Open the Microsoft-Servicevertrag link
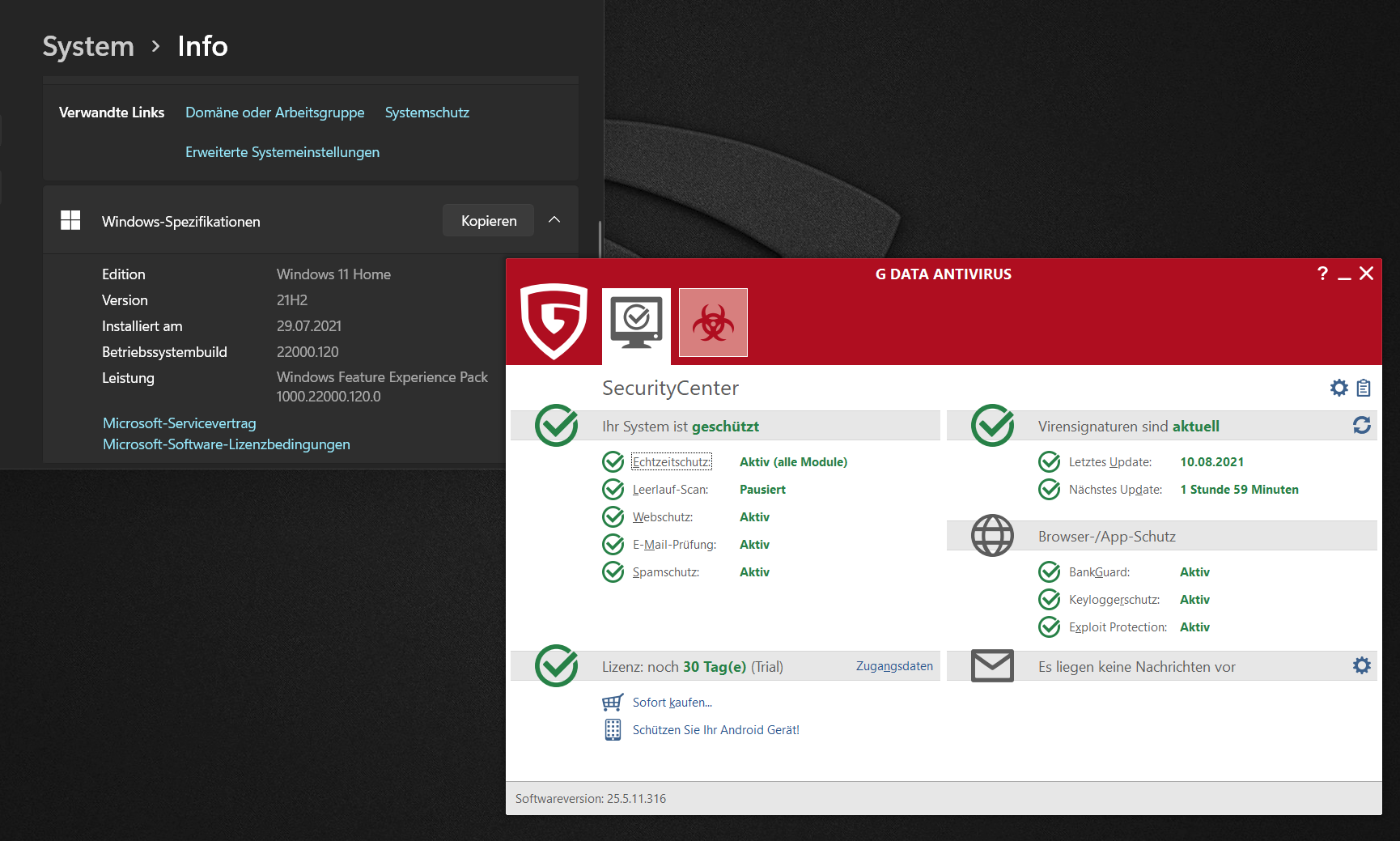This screenshot has height=841, width=1400. (x=180, y=423)
